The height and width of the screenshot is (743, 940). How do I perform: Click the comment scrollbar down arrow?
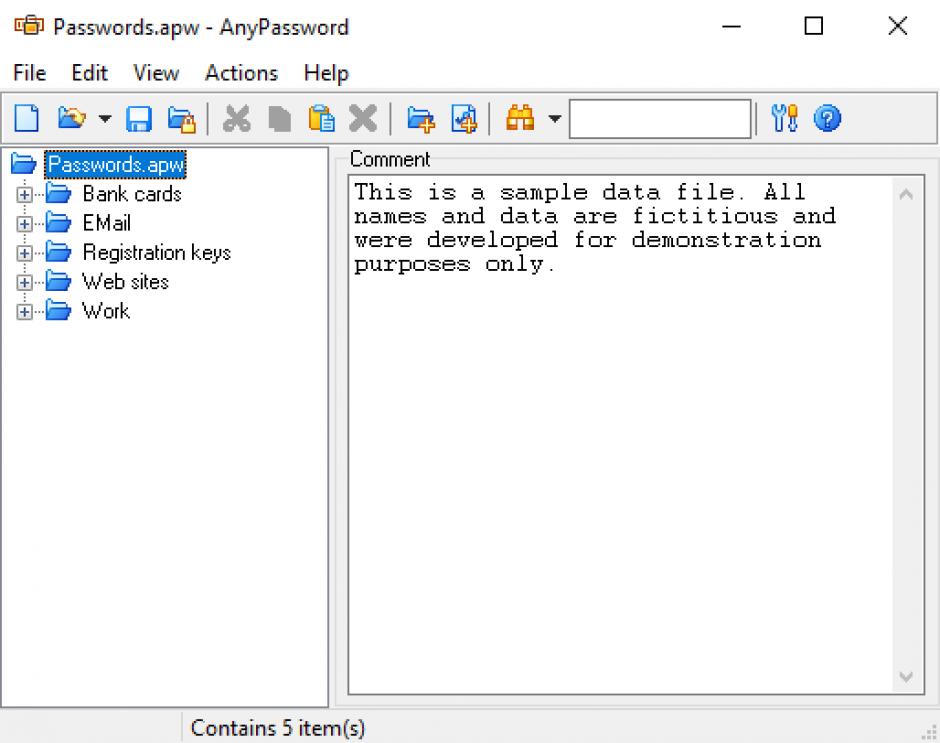[x=906, y=676]
